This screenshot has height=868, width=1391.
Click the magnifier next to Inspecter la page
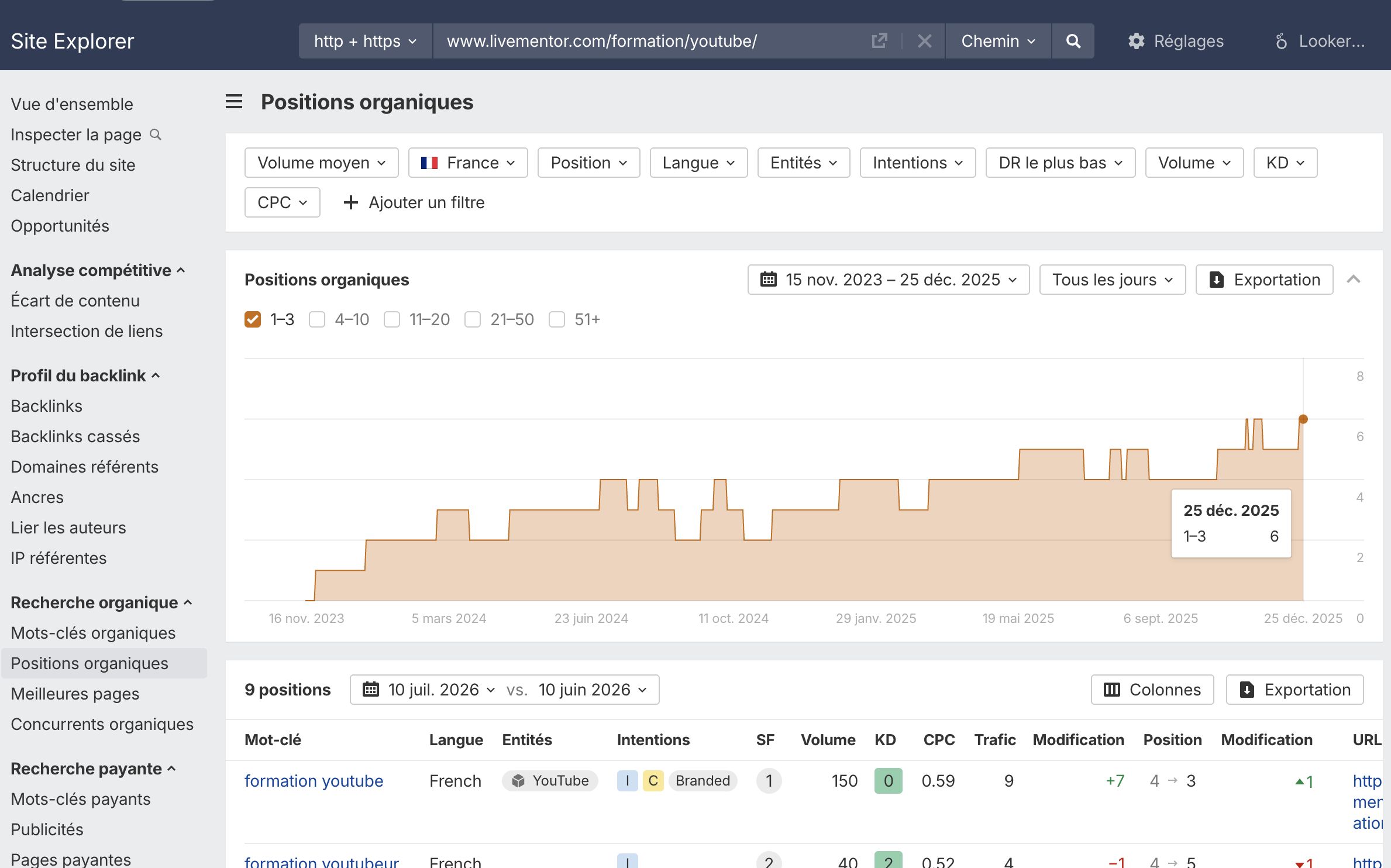[x=156, y=135]
